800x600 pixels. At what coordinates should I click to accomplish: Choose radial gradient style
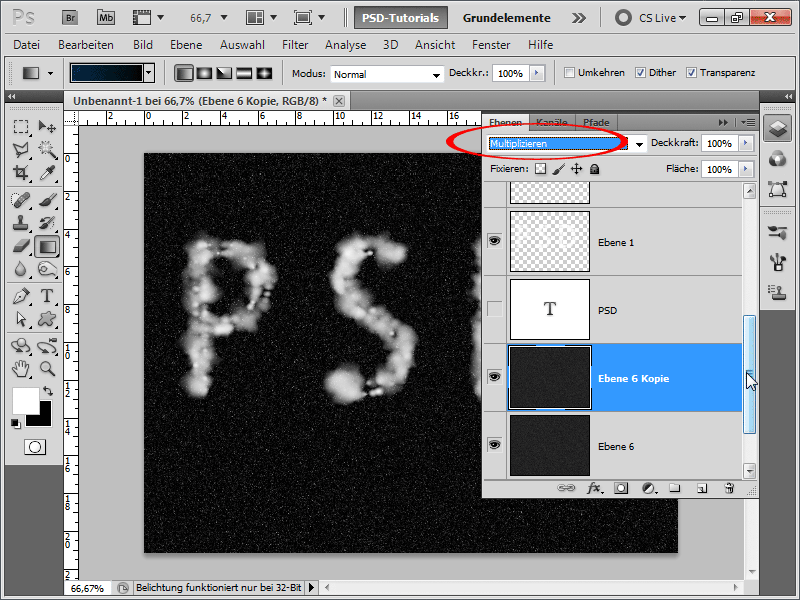point(204,73)
